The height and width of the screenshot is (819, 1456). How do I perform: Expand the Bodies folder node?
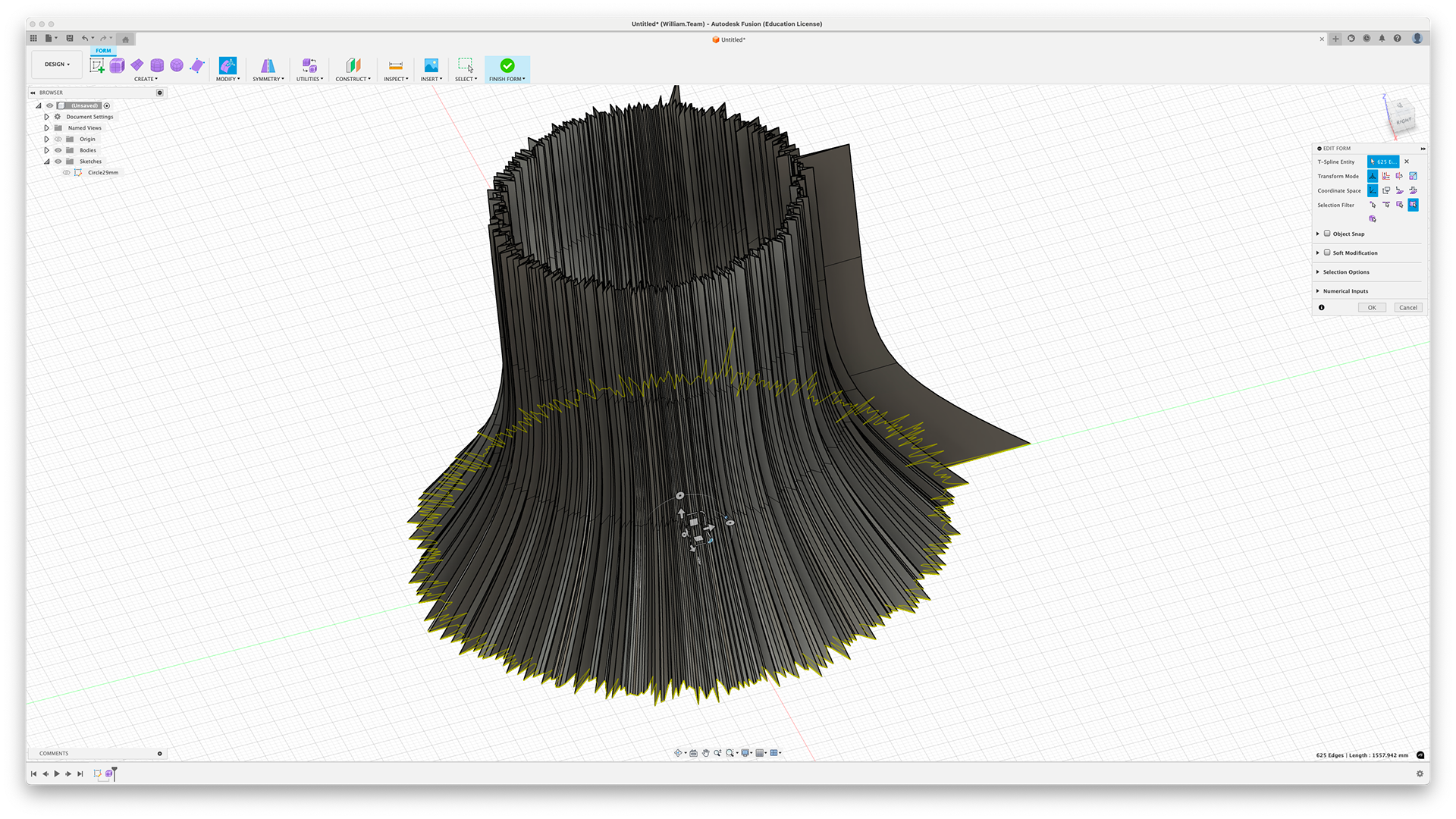(46, 150)
